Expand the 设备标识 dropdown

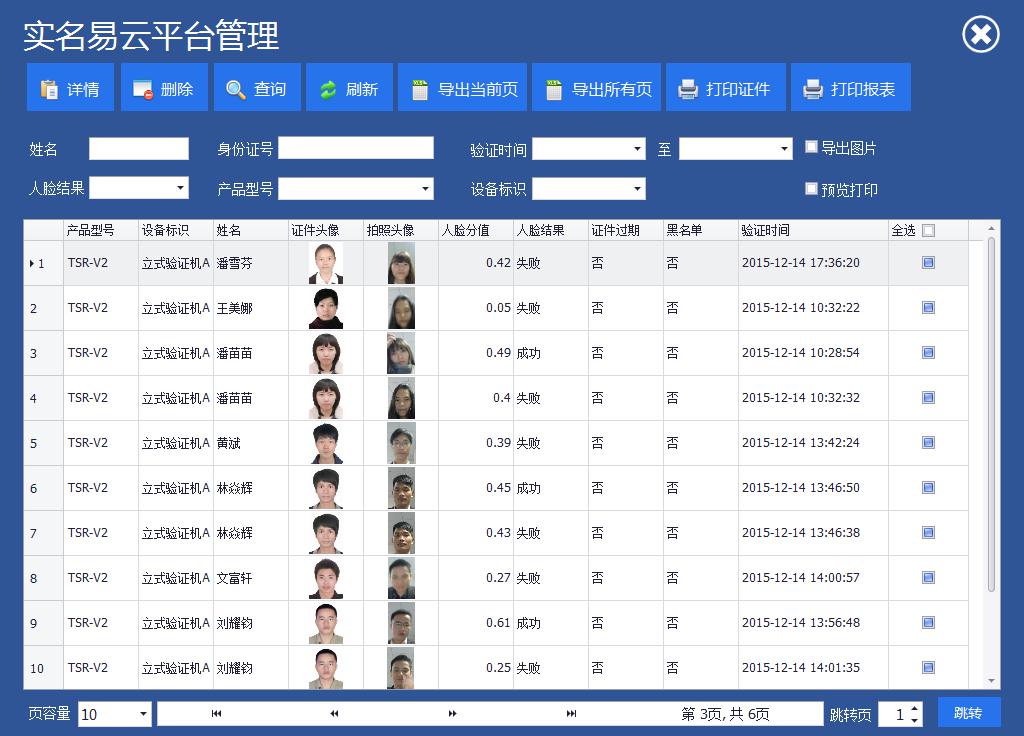[637, 189]
